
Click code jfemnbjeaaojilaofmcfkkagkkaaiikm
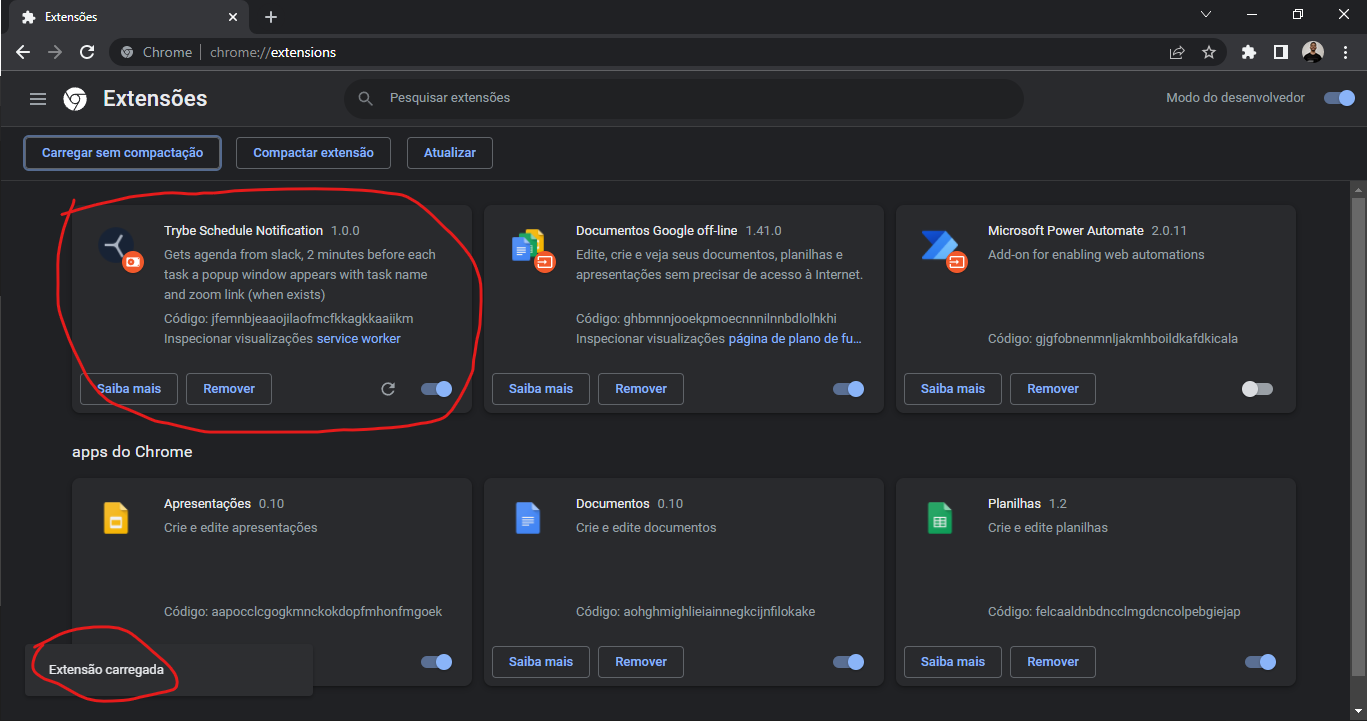[313, 319]
